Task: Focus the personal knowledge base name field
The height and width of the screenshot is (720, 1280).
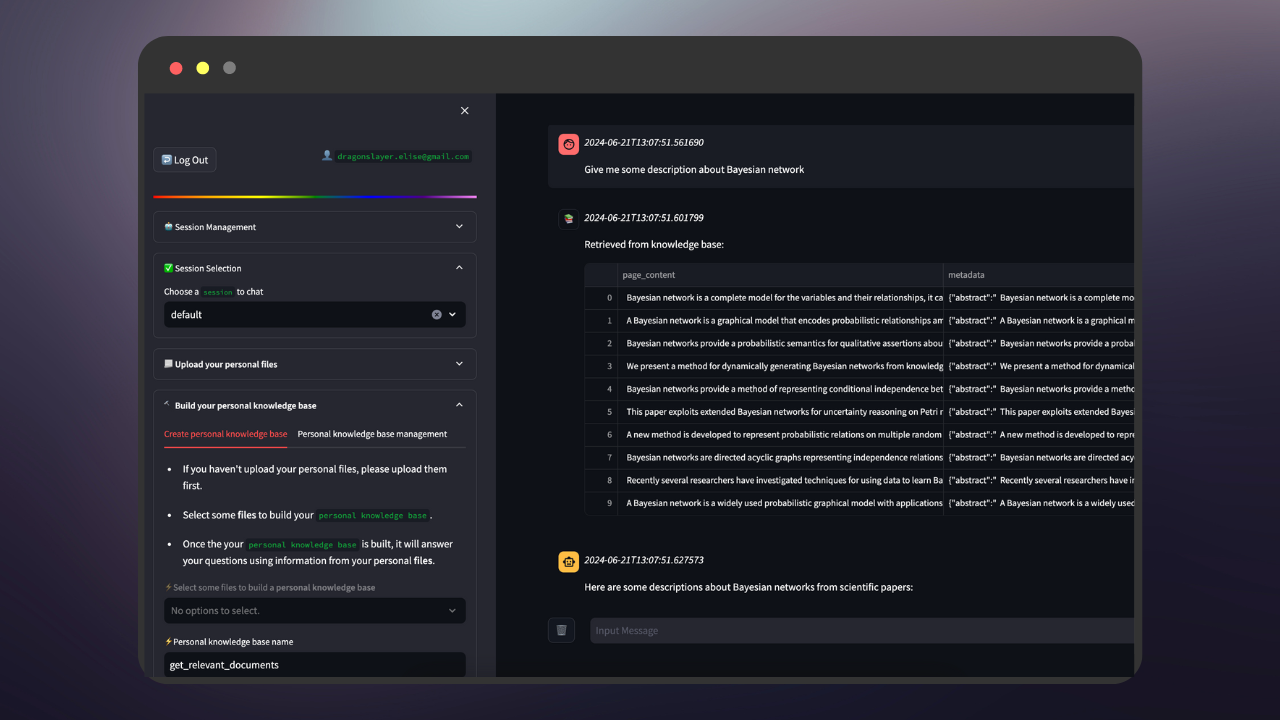Action: pyautogui.click(x=314, y=665)
